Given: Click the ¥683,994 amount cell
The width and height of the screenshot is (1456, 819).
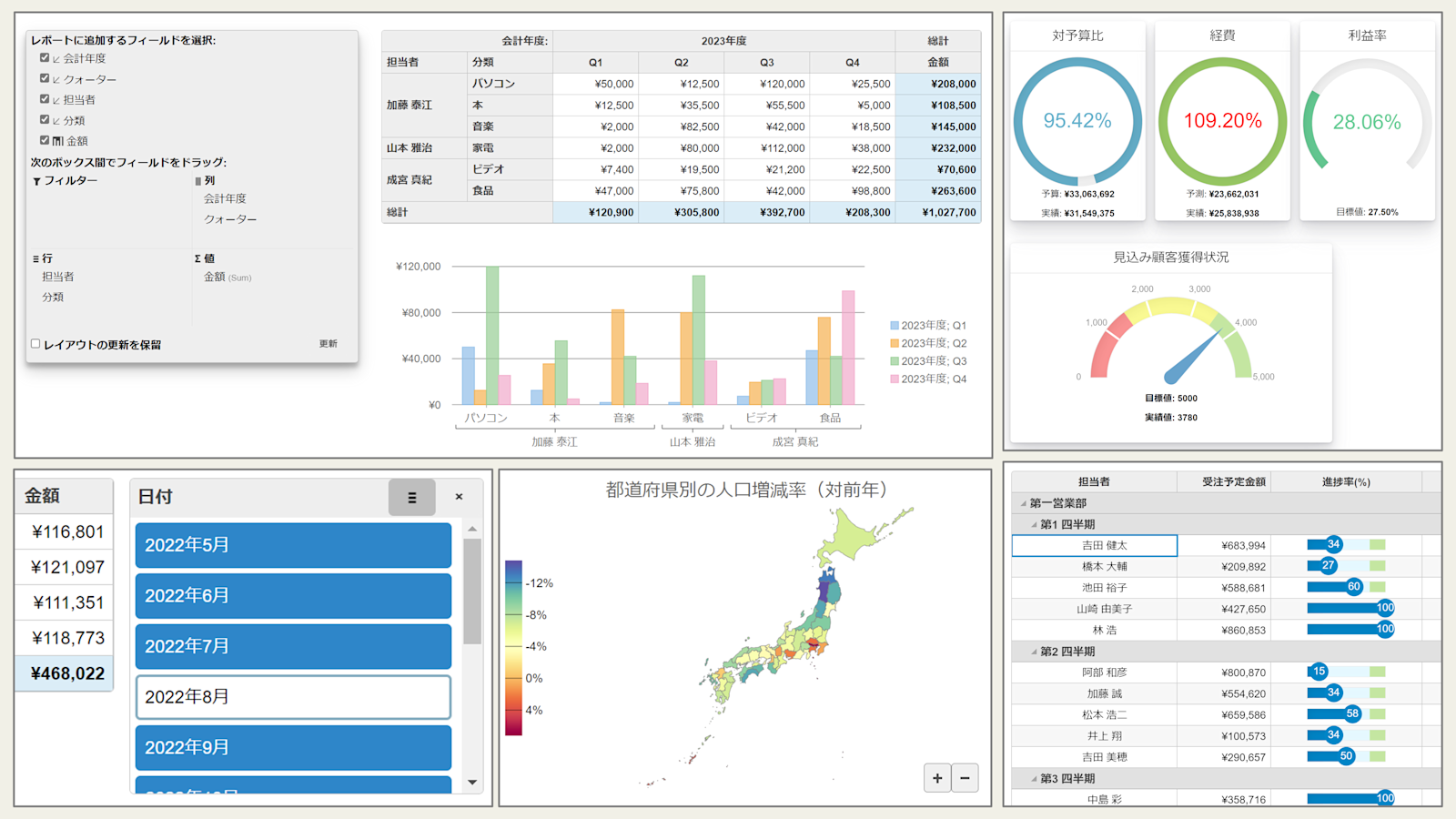Looking at the screenshot, I should point(1225,545).
